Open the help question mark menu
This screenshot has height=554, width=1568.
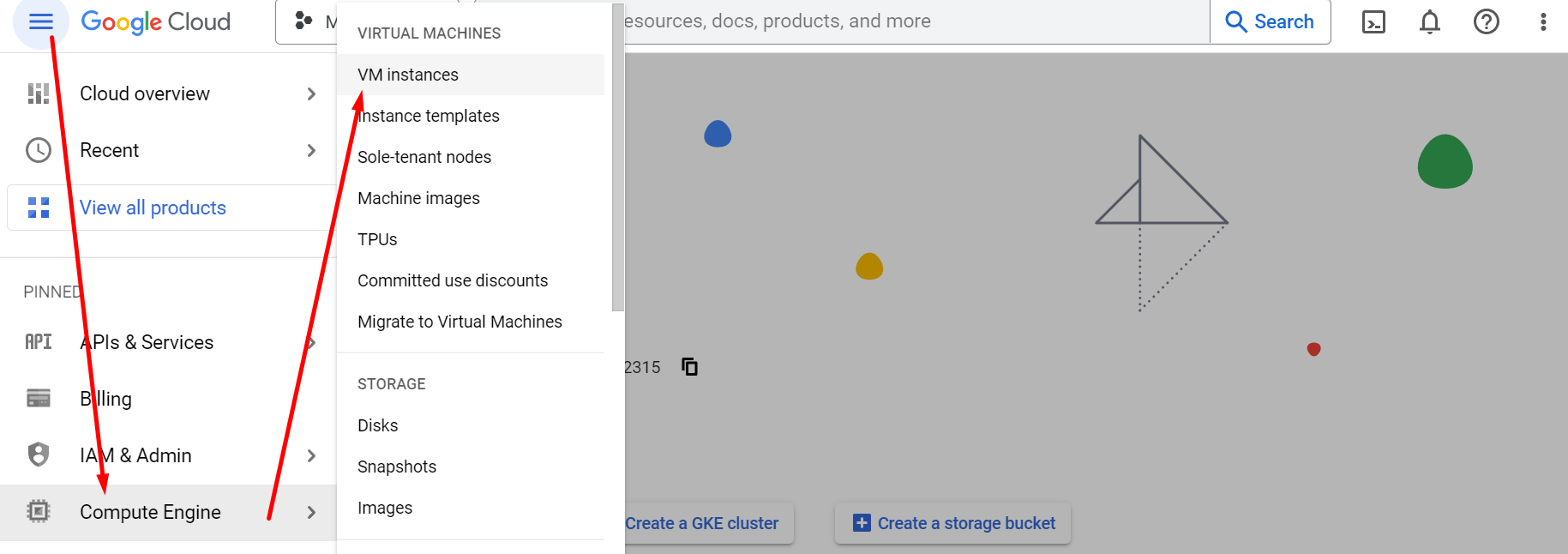[x=1486, y=21]
